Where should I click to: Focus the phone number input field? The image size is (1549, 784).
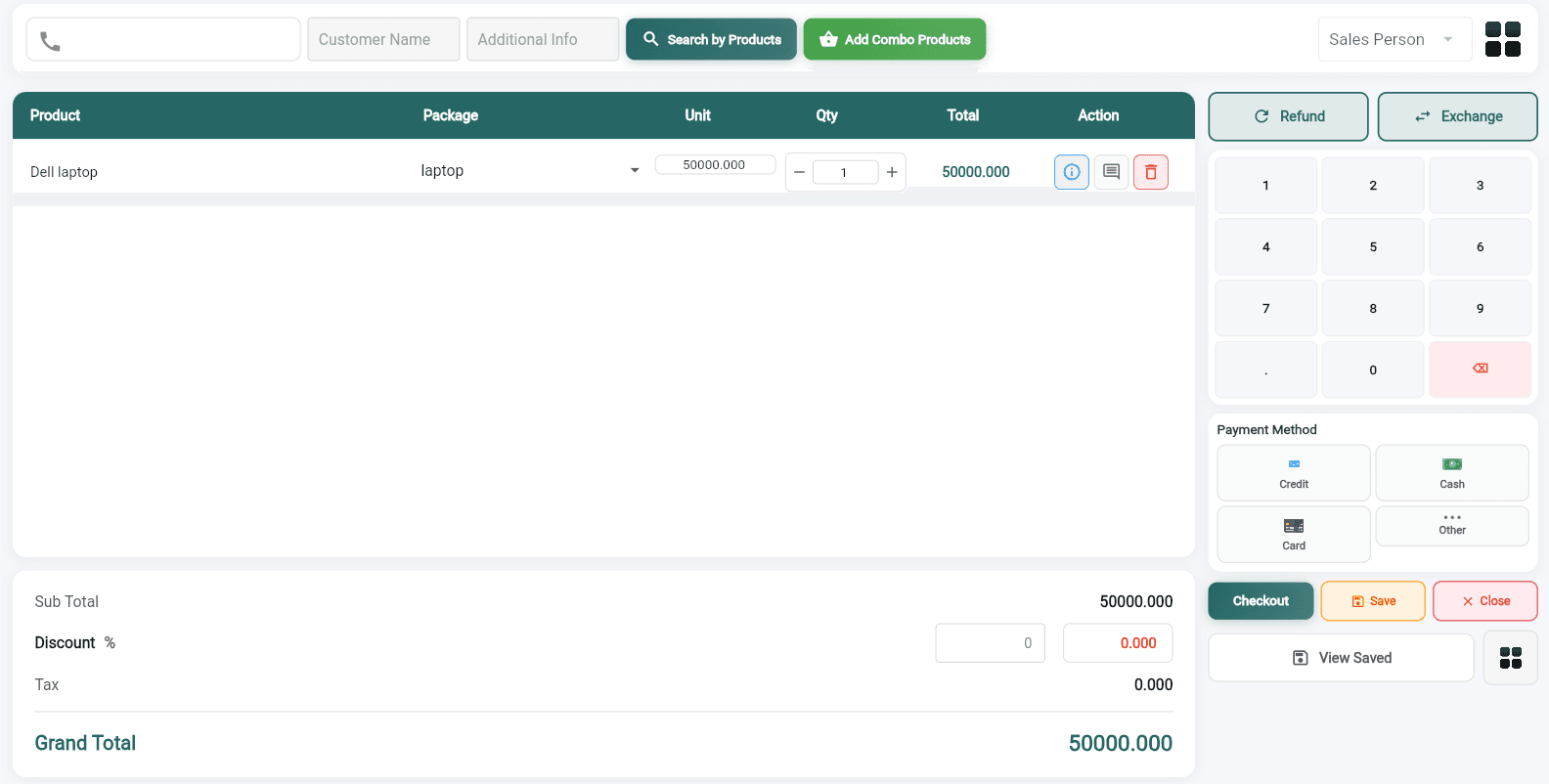click(163, 39)
